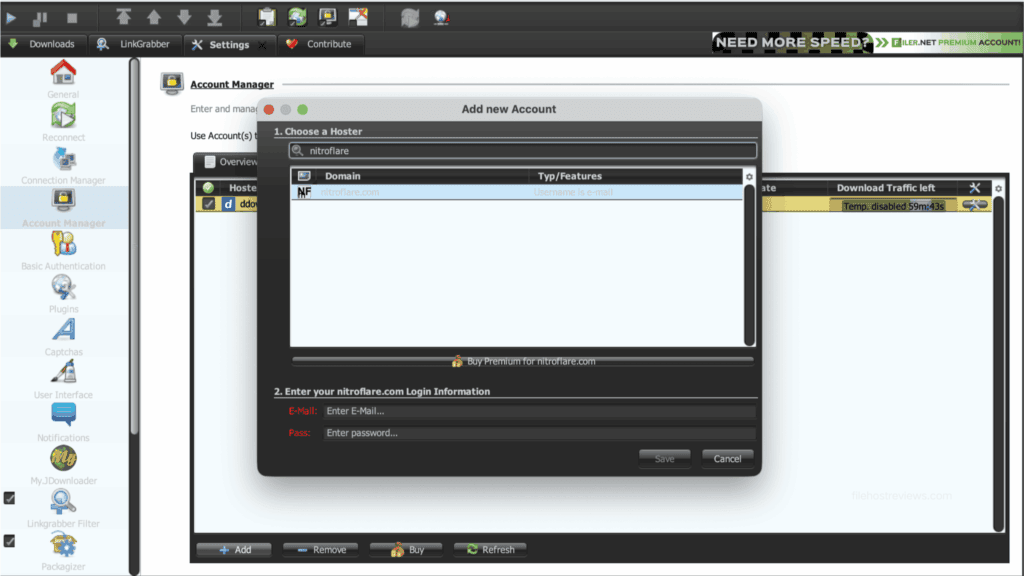Screen dimensions: 1024x576
Task: Open Packagizer settings section
Action: tap(63, 552)
